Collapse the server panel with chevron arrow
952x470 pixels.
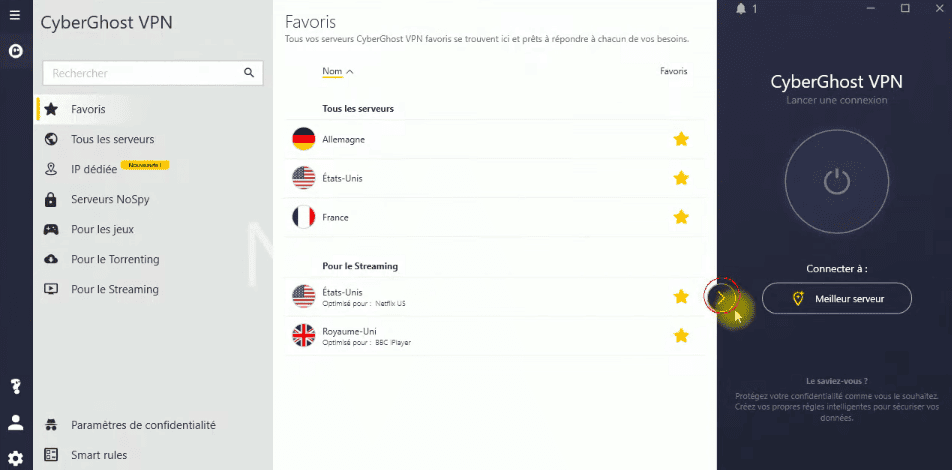pos(721,297)
